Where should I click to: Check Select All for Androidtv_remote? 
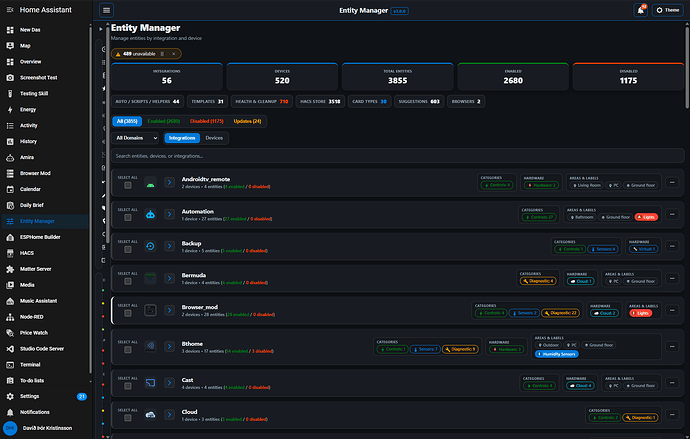(x=128, y=186)
